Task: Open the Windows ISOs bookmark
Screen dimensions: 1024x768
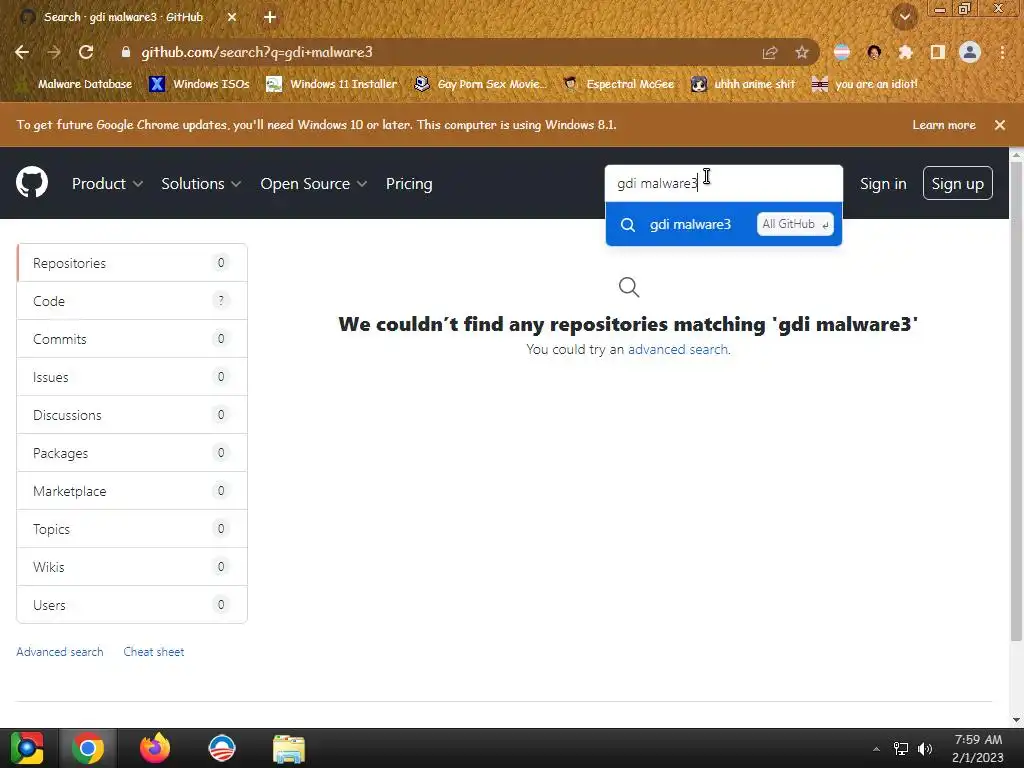Action: click(200, 84)
